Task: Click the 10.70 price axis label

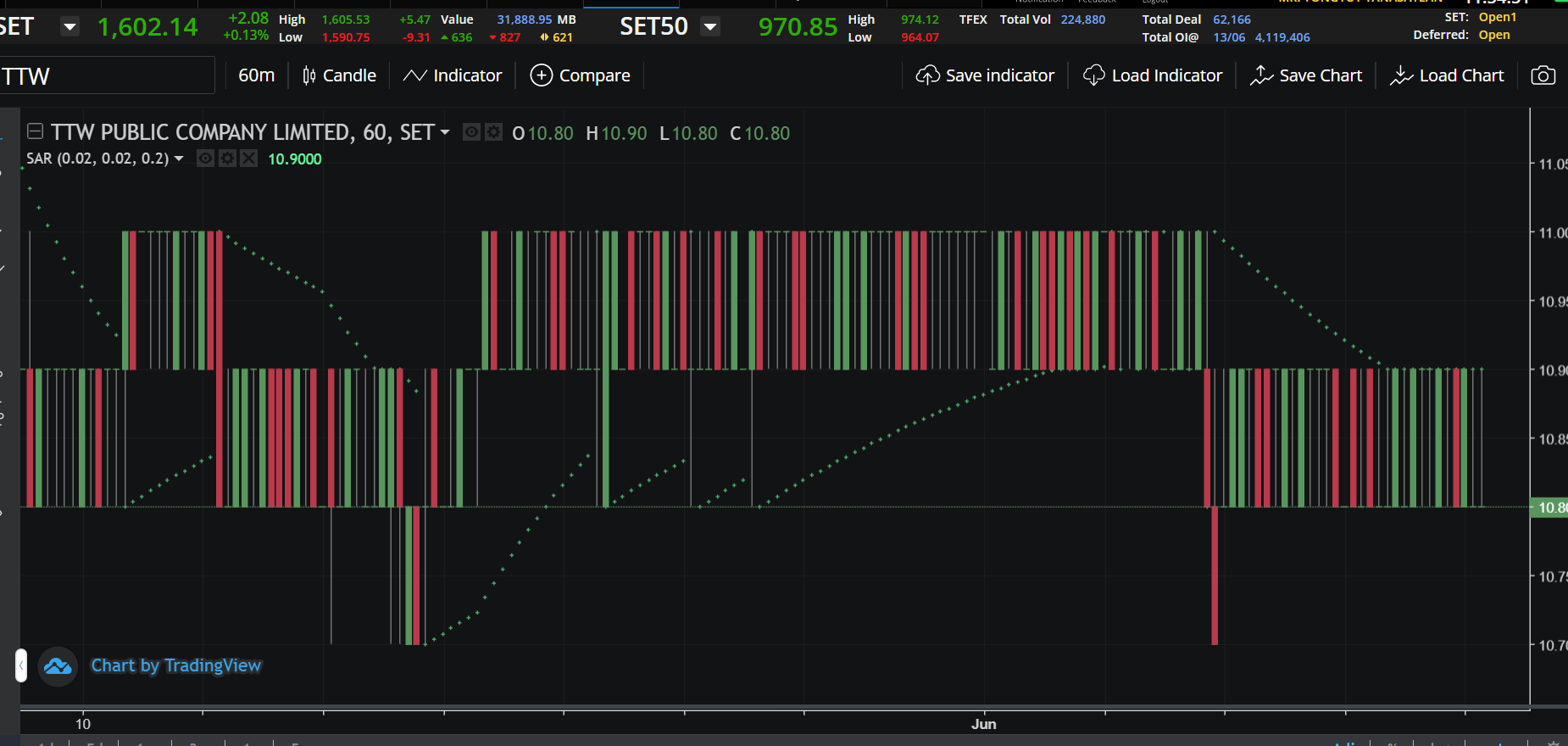Action: pos(1553,645)
